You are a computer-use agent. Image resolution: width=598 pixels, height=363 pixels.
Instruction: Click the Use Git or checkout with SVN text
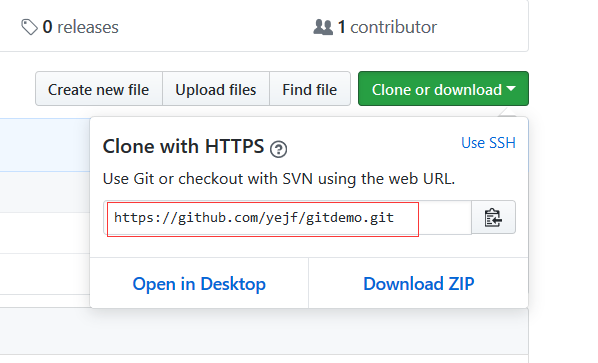point(279,179)
